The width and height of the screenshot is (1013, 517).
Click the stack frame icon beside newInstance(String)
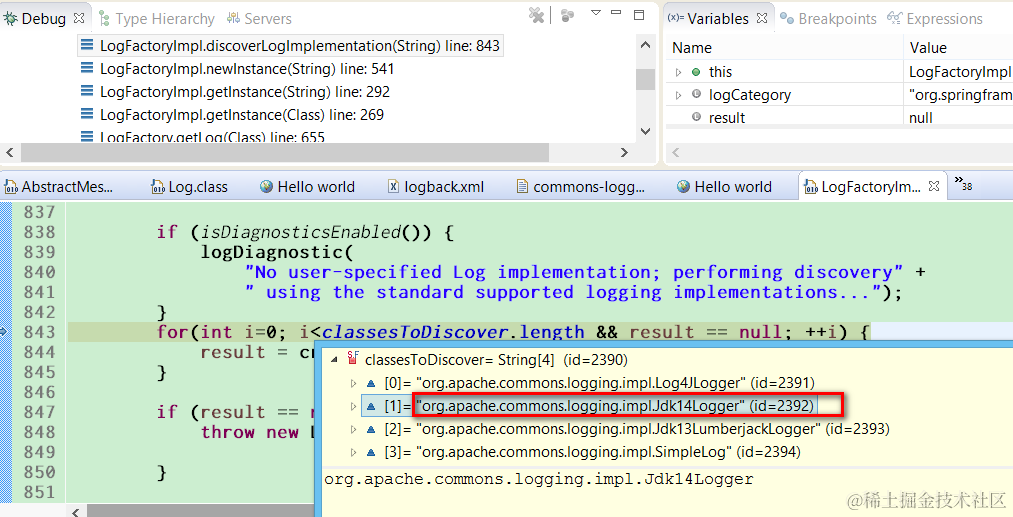(x=87, y=68)
